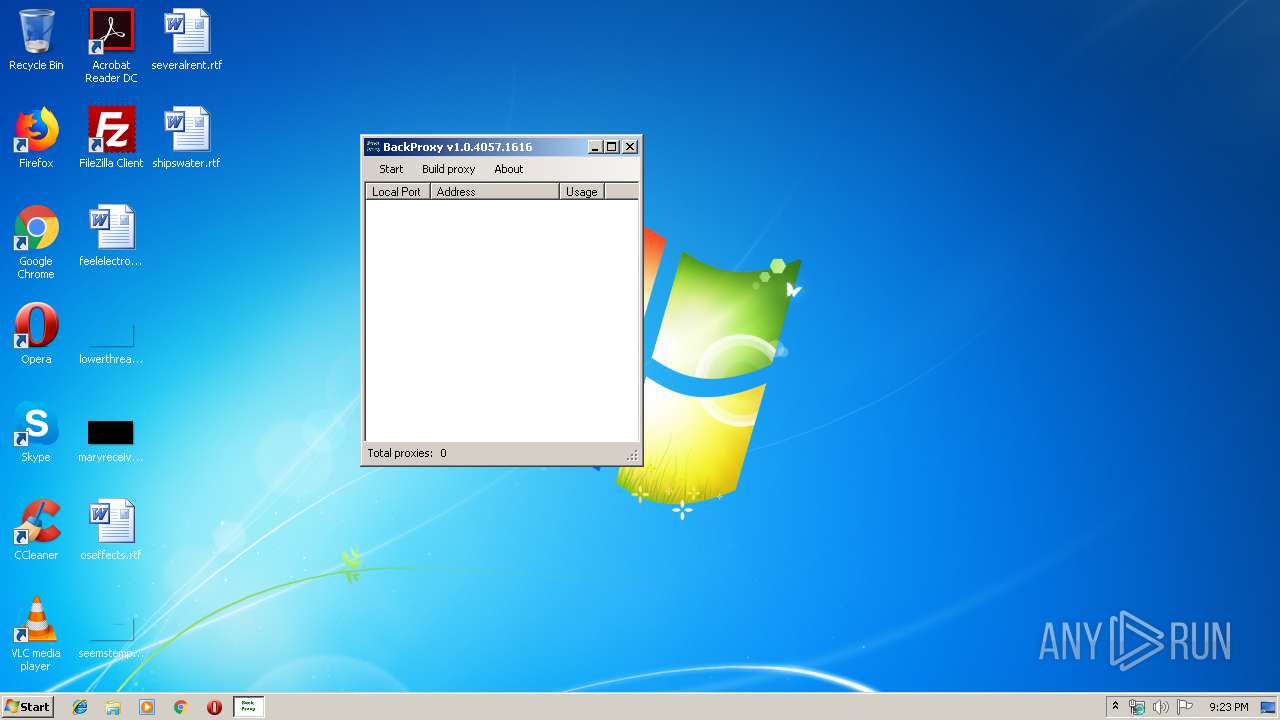1280x720 pixels.
Task: Click the BackProxy resize grip corner
Action: 632,456
